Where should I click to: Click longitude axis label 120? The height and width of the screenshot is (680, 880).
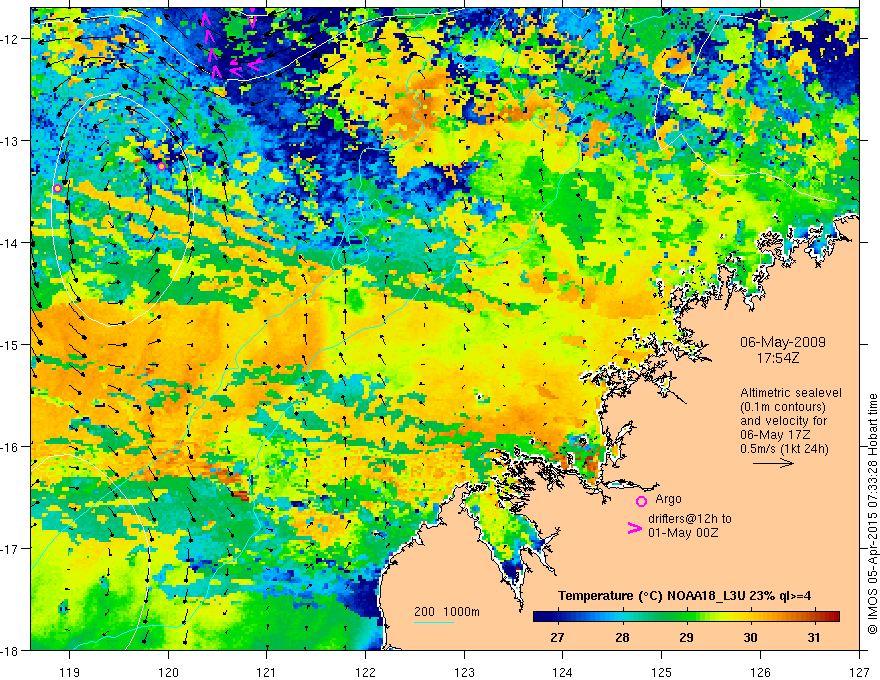[168, 672]
